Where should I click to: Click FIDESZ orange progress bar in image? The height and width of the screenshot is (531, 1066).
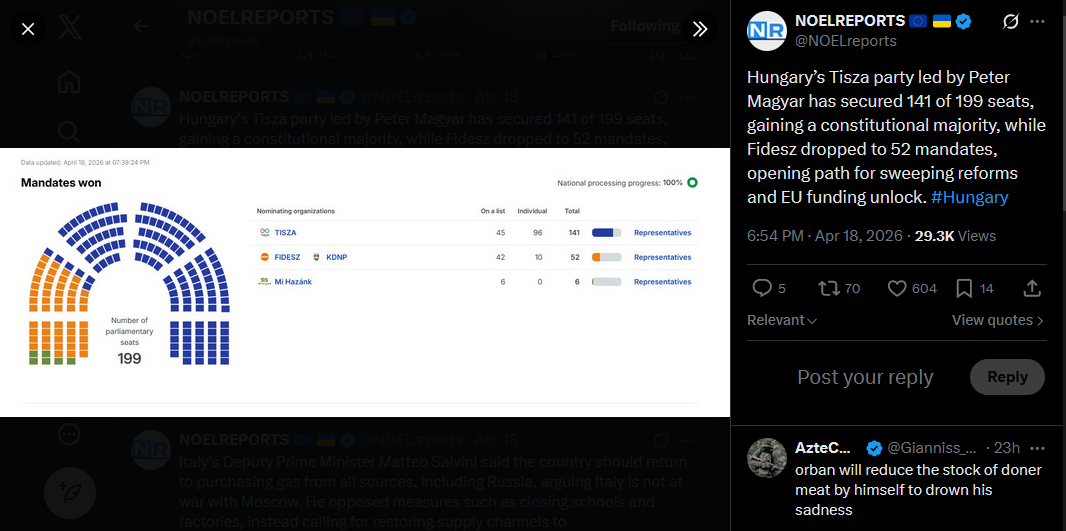pyautogui.click(x=606, y=257)
